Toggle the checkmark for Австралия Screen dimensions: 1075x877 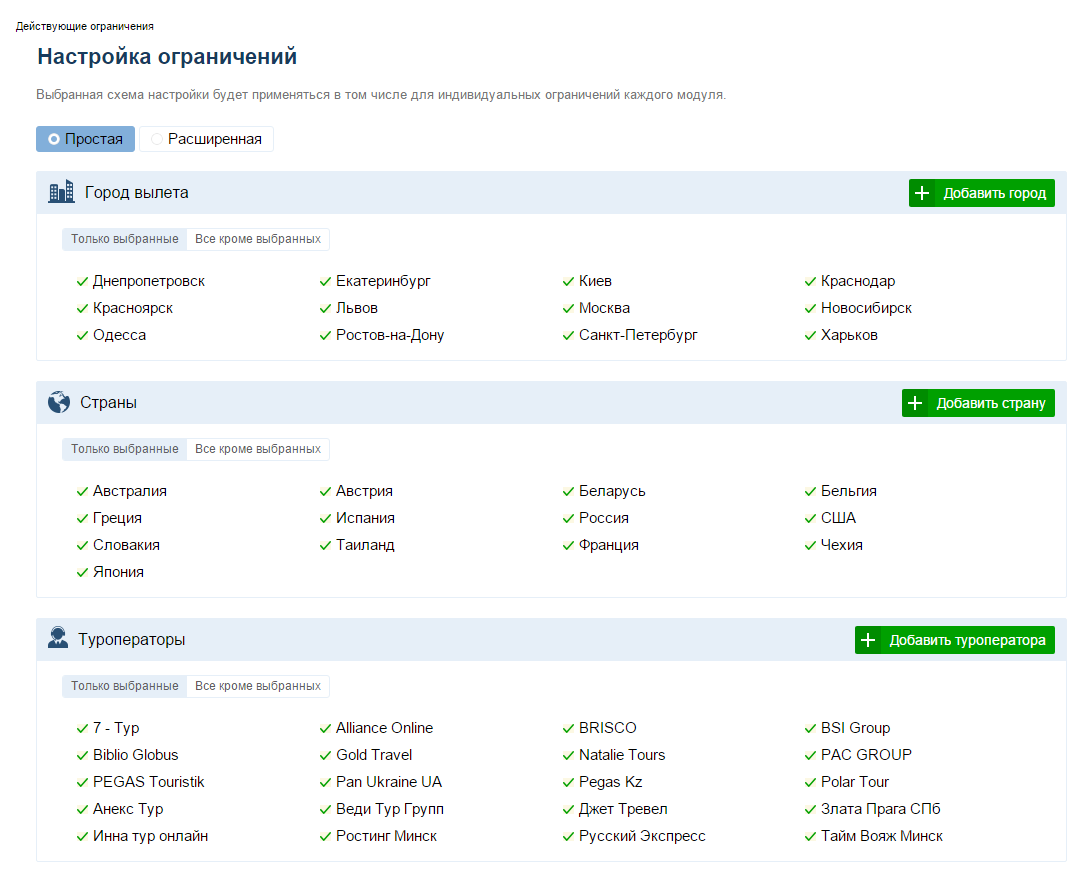pyautogui.click(x=82, y=492)
